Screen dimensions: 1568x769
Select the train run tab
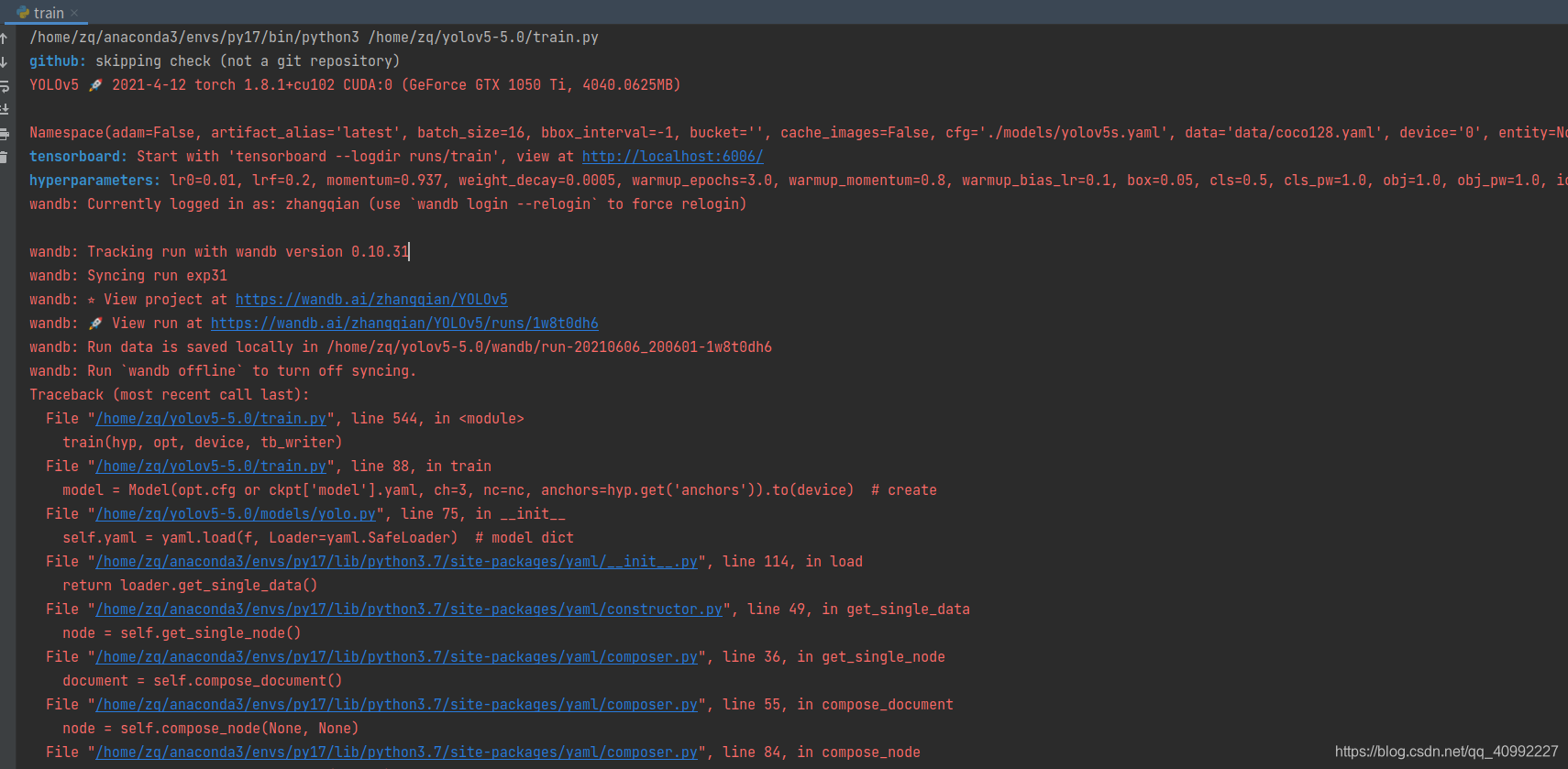pyautogui.click(x=49, y=13)
